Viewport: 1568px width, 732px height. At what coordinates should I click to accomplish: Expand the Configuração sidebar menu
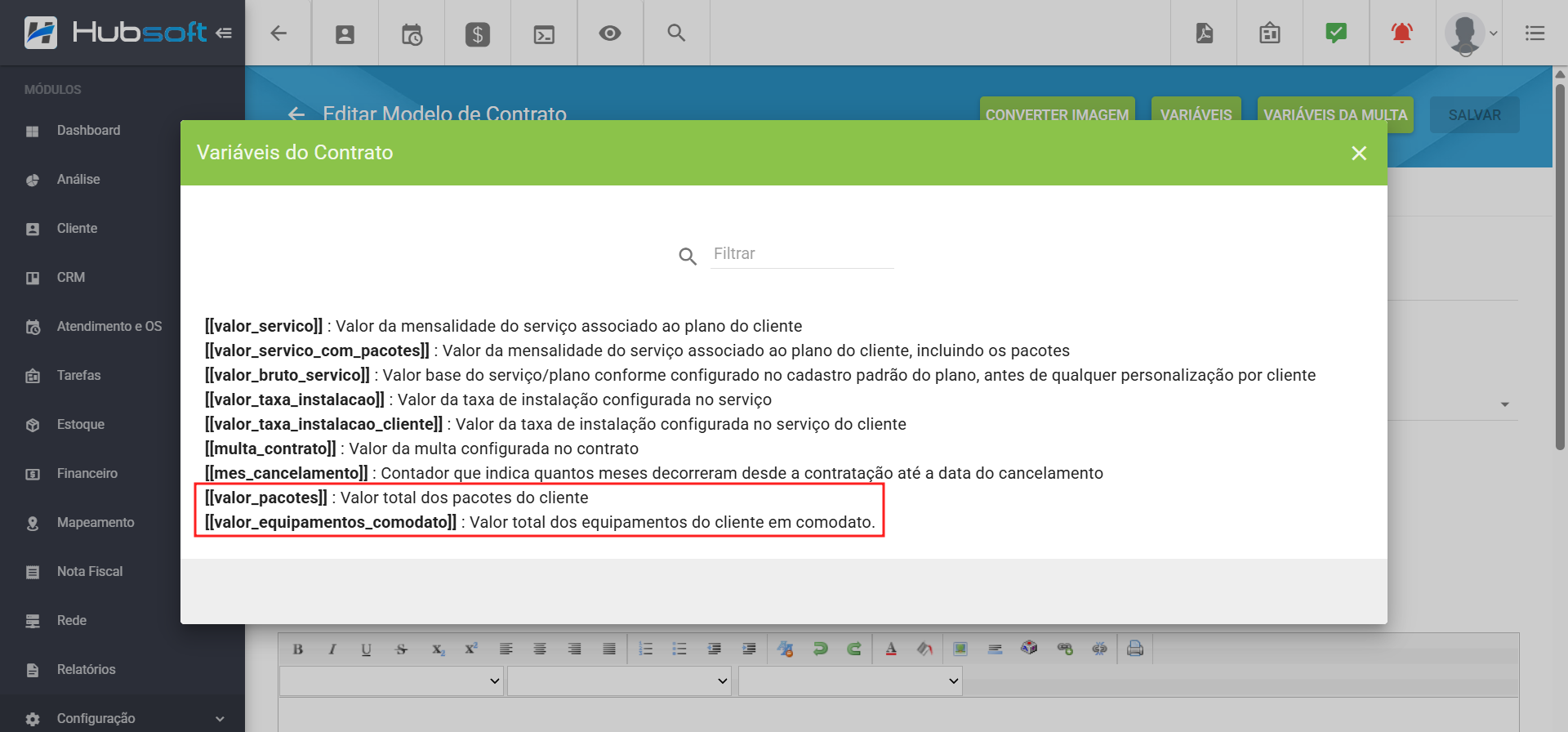click(x=122, y=718)
